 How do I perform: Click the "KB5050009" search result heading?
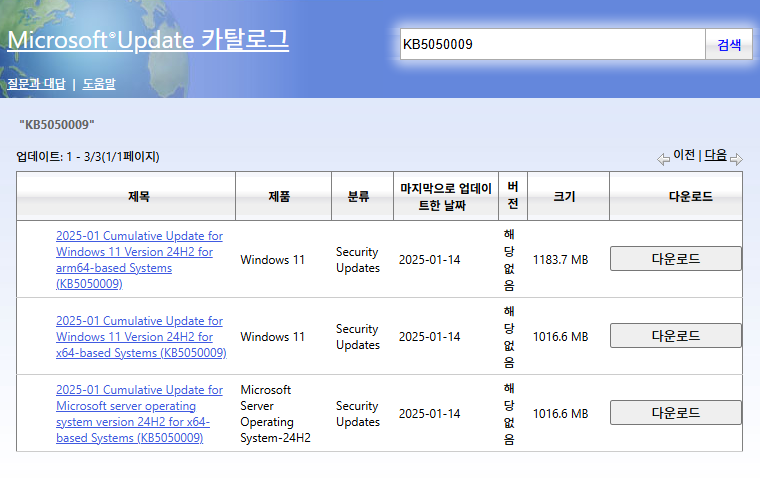click(57, 125)
